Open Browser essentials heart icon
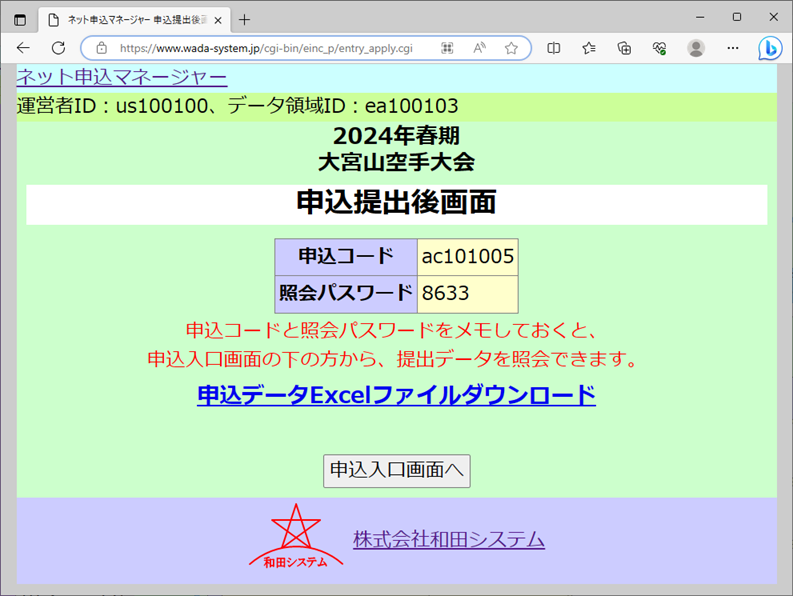 coord(659,48)
